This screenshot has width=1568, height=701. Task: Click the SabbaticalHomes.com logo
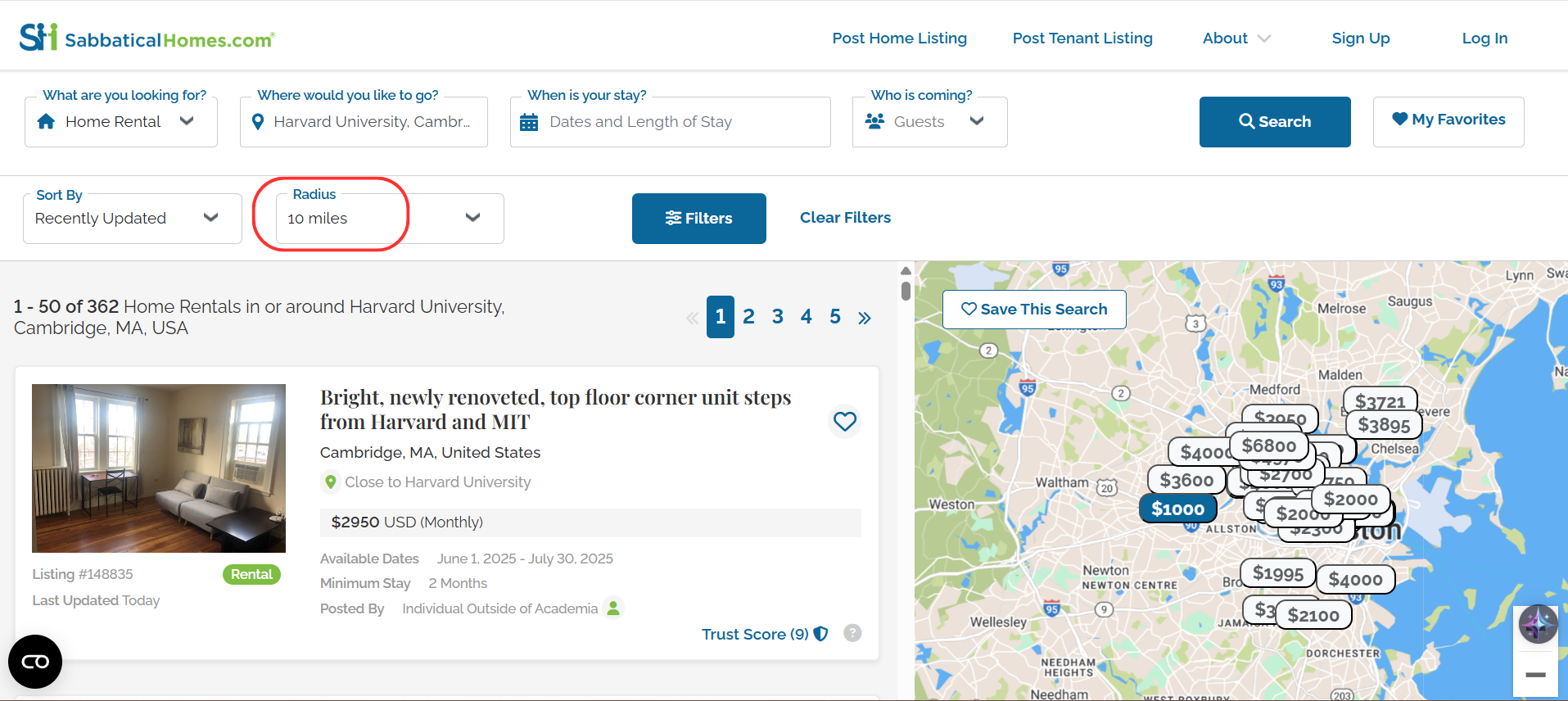click(147, 37)
